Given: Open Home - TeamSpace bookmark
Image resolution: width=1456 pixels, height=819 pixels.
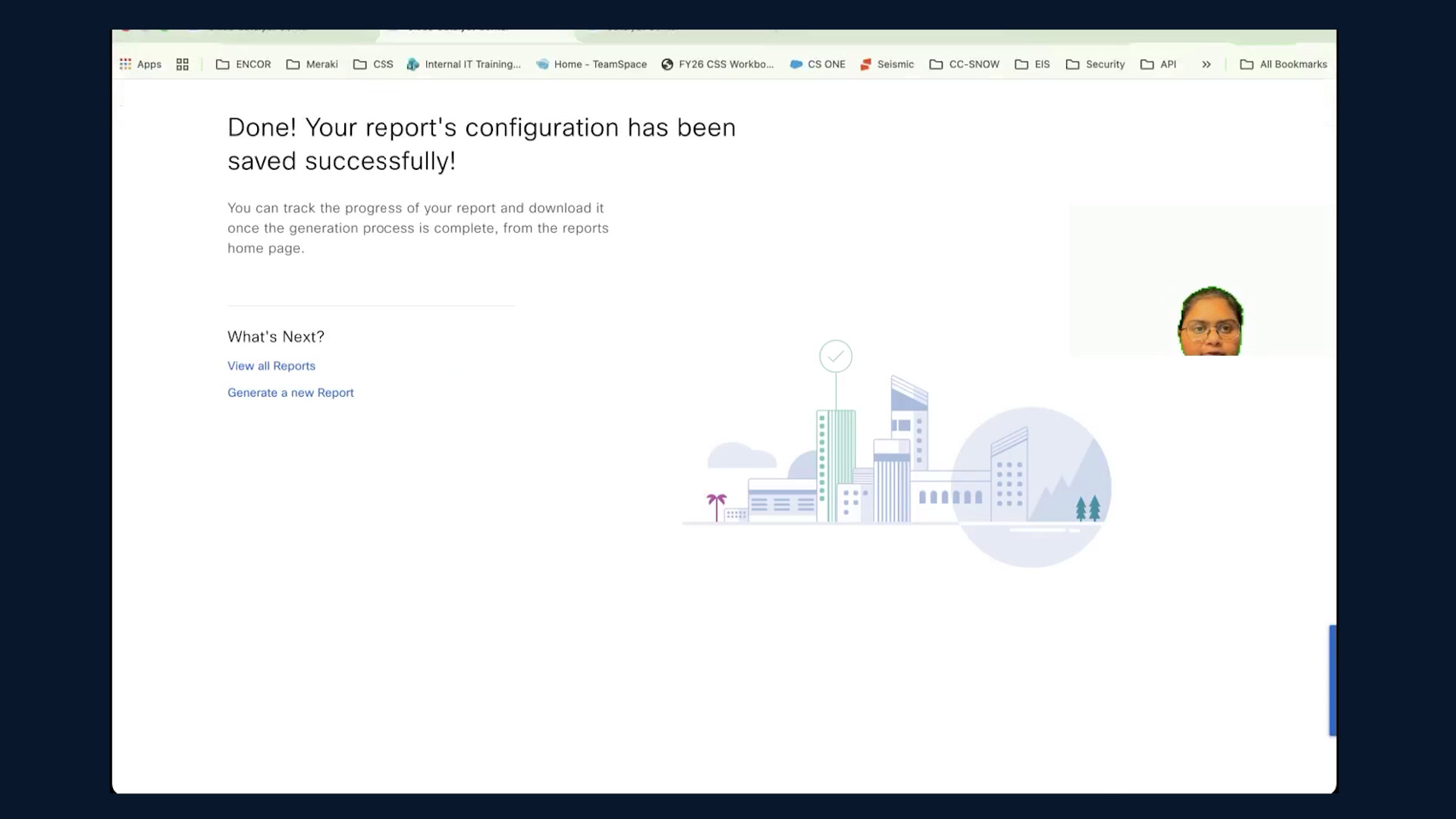Looking at the screenshot, I should [x=591, y=64].
